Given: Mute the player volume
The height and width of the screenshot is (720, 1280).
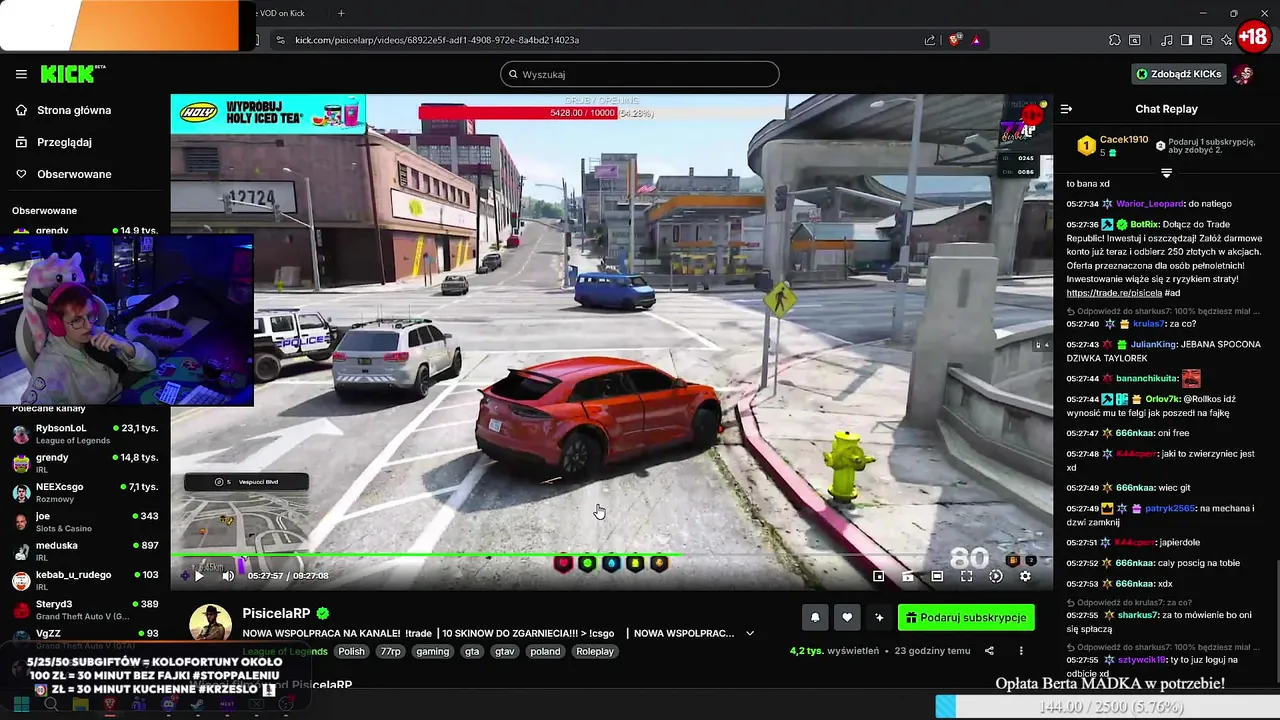Looking at the screenshot, I should pyautogui.click(x=228, y=575).
